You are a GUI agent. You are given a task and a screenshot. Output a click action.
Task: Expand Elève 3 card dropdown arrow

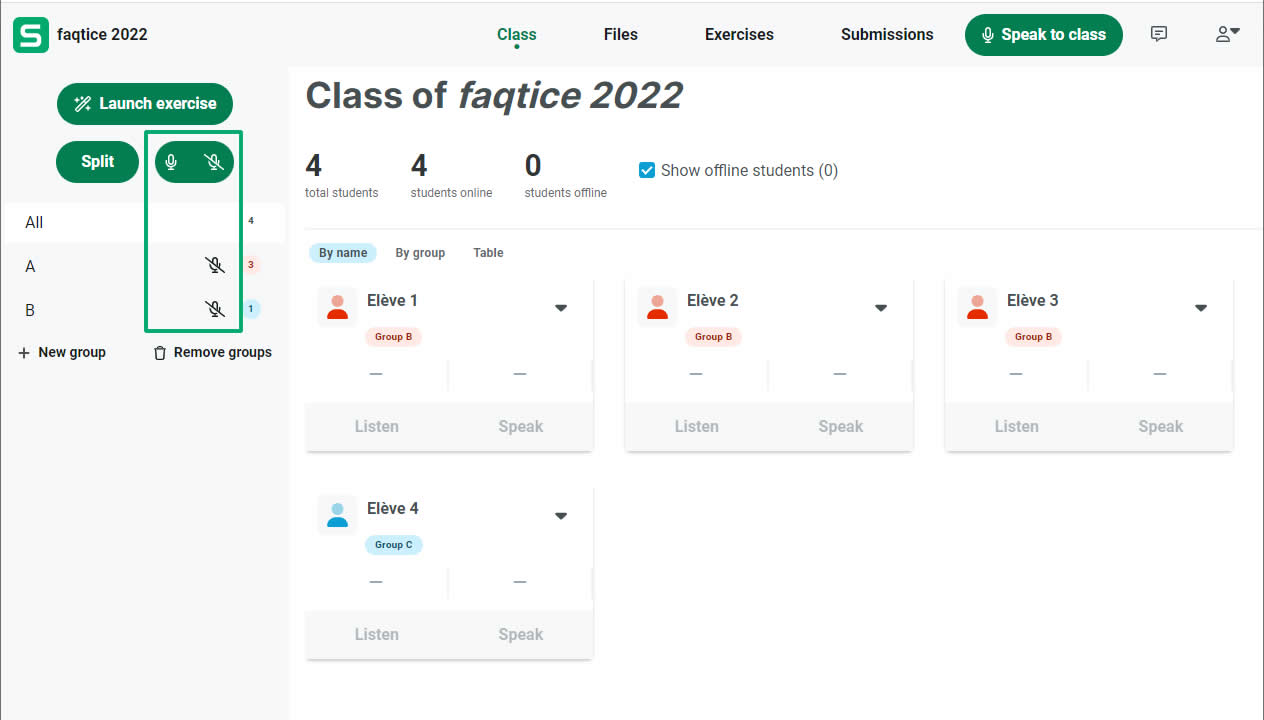[1201, 308]
